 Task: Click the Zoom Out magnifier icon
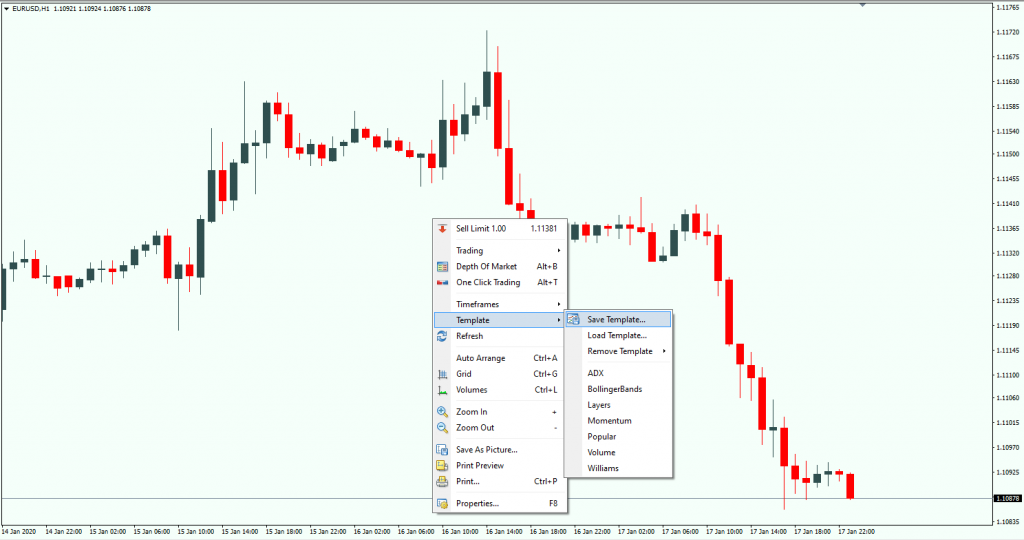pyautogui.click(x=442, y=428)
